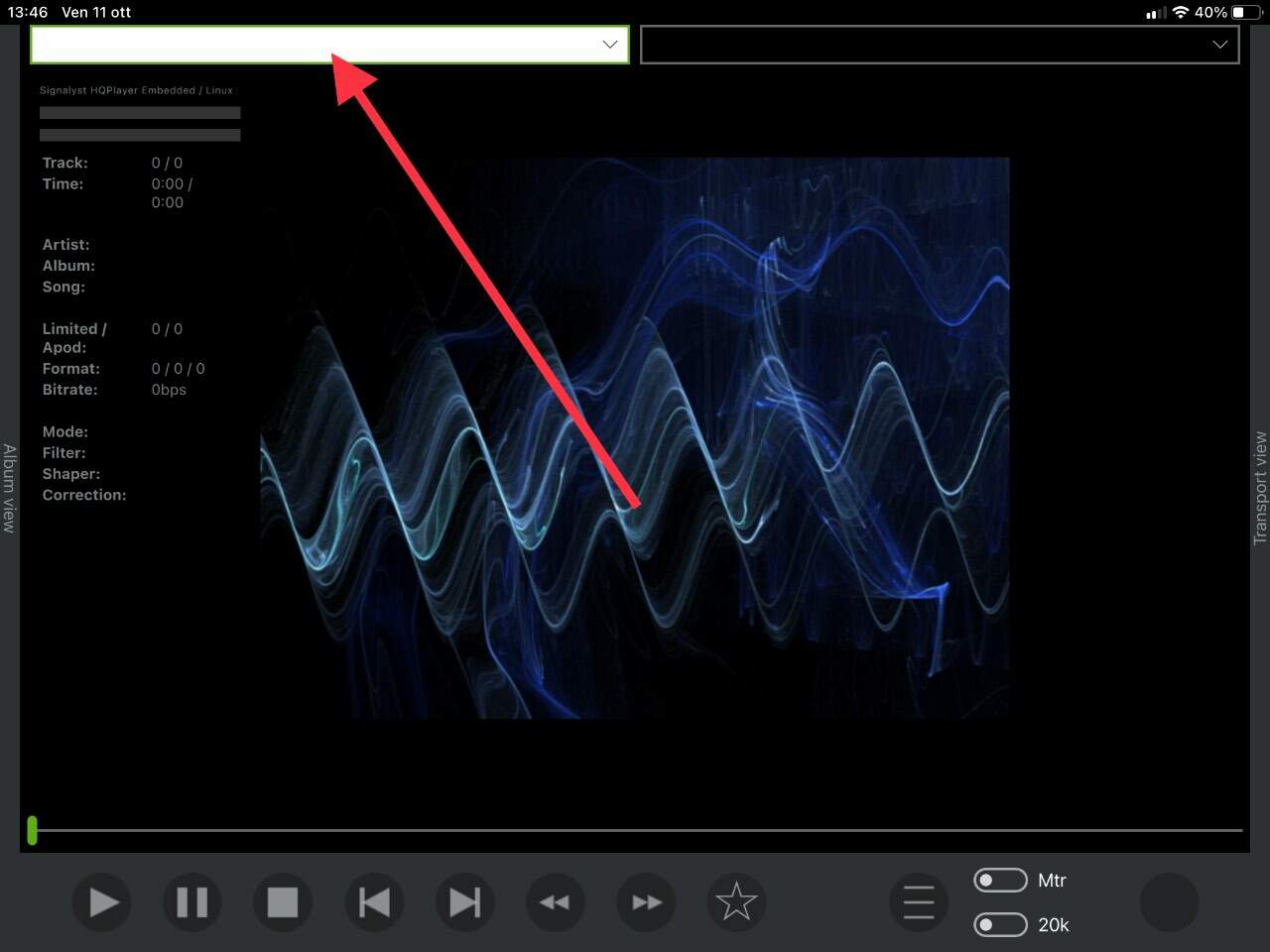The image size is (1270, 952).
Task: Toggle the 20k switch
Action: [x=1000, y=924]
